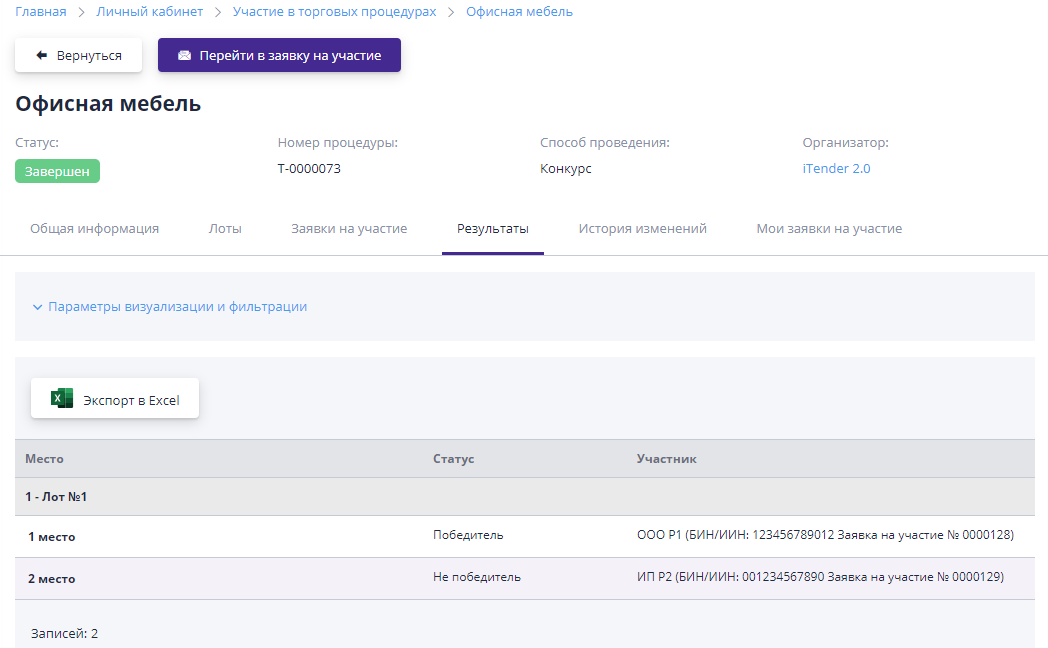The width and height of the screenshot is (1048, 648).
Task: Expand Параметры визуализации и фильтрации section
Action: 177,307
